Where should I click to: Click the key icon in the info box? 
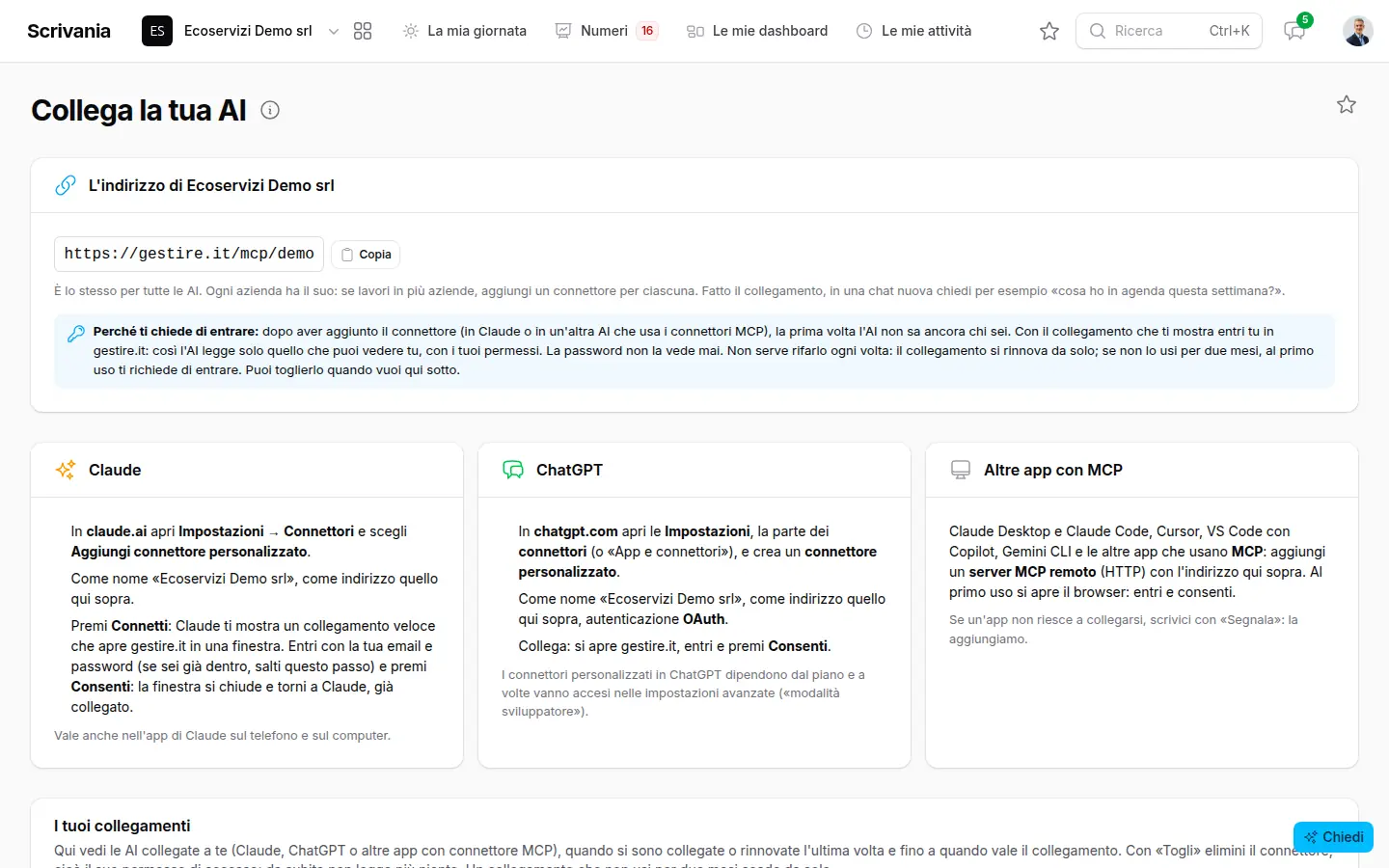click(x=75, y=334)
